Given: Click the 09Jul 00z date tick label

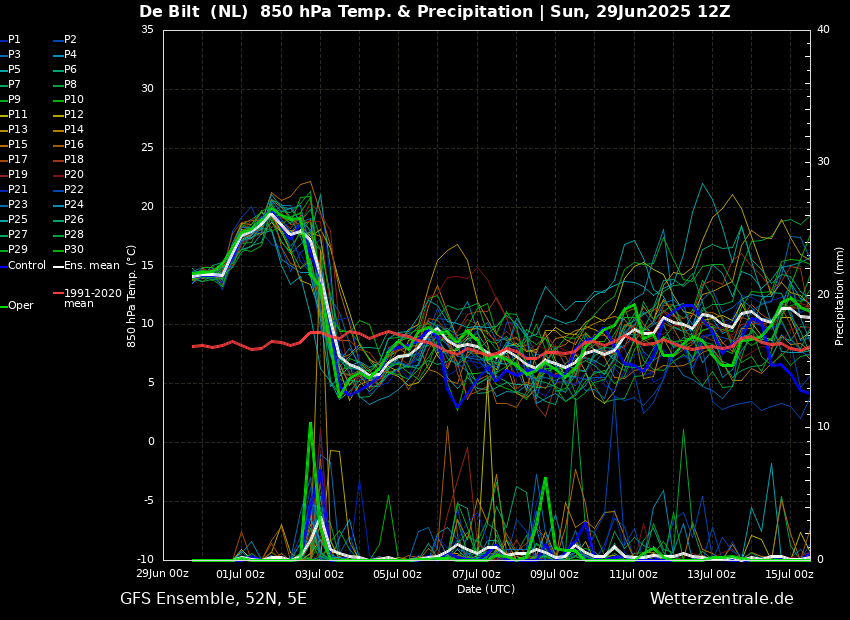Looking at the screenshot, I should [x=554, y=574].
